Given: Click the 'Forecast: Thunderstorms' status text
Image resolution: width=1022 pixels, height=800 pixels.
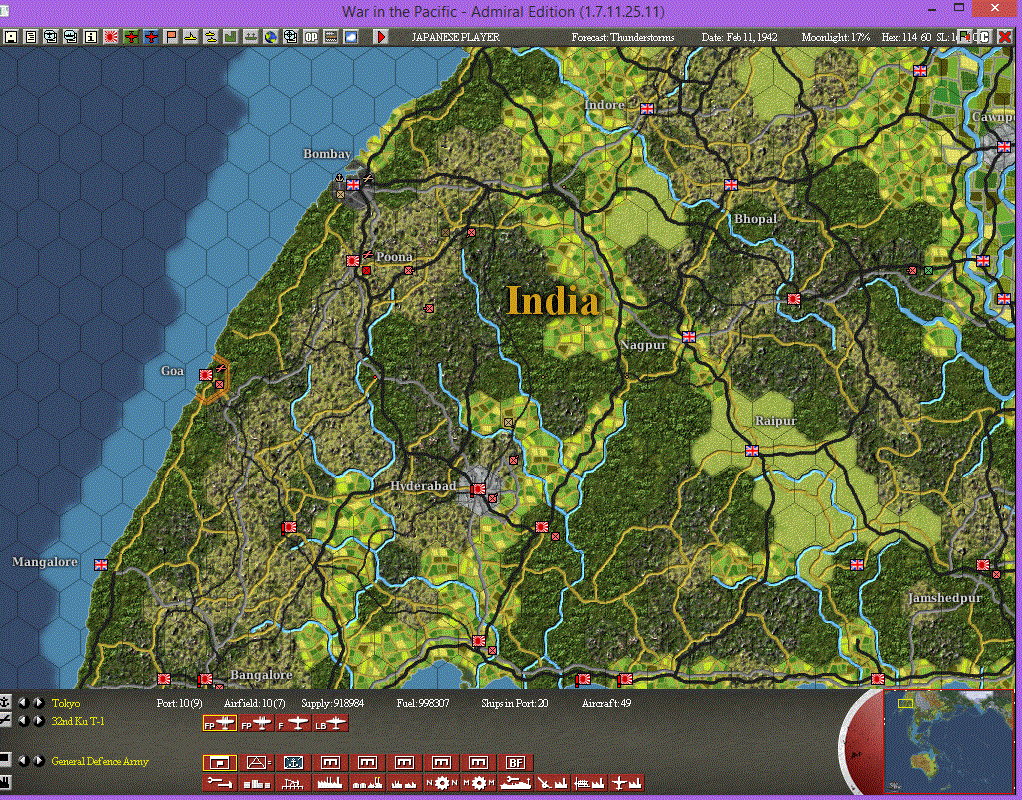Looking at the screenshot, I should [622, 37].
